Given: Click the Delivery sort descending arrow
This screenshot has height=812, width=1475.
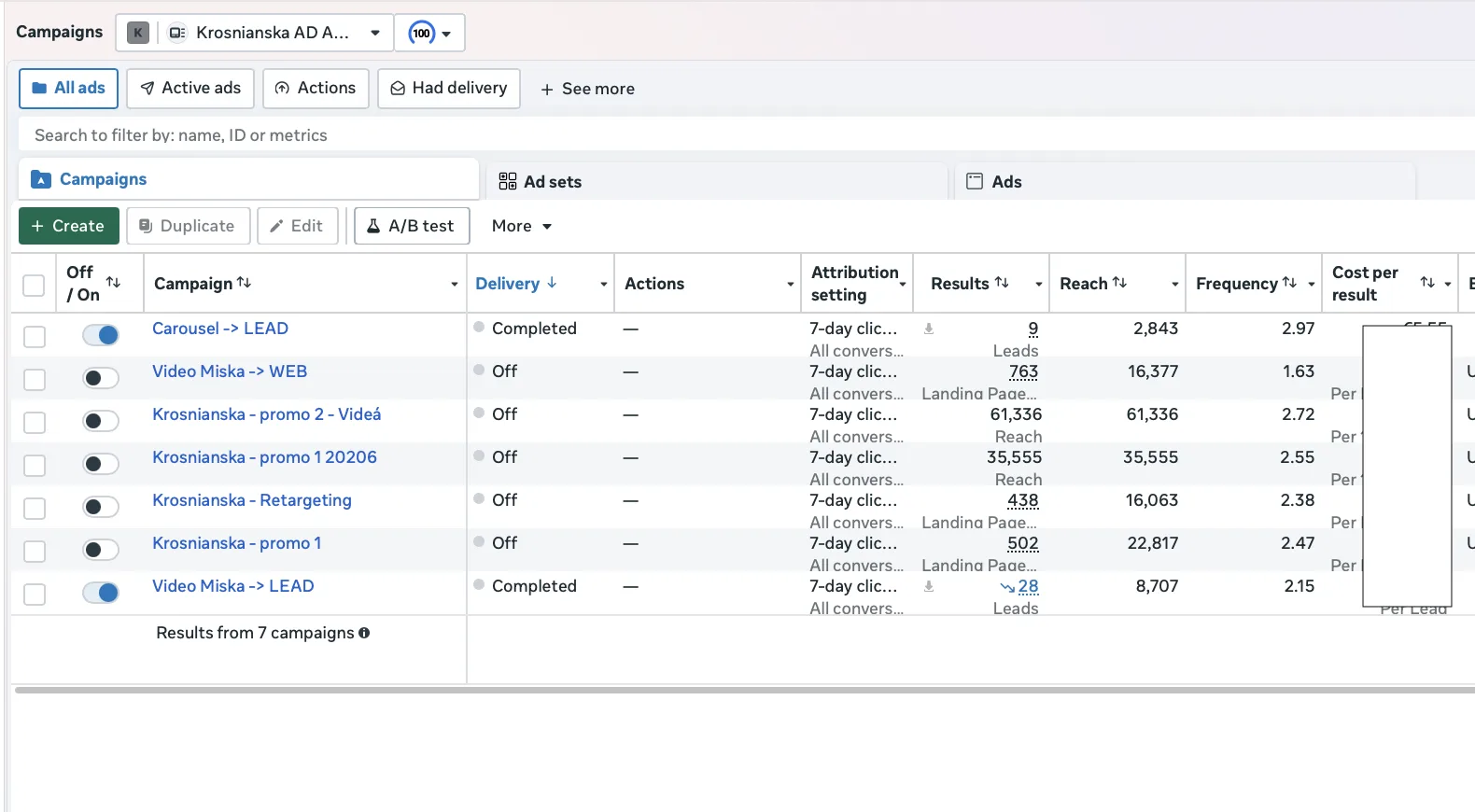Looking at the screenshot, I should pyautogui.click(x=552, y=282).
